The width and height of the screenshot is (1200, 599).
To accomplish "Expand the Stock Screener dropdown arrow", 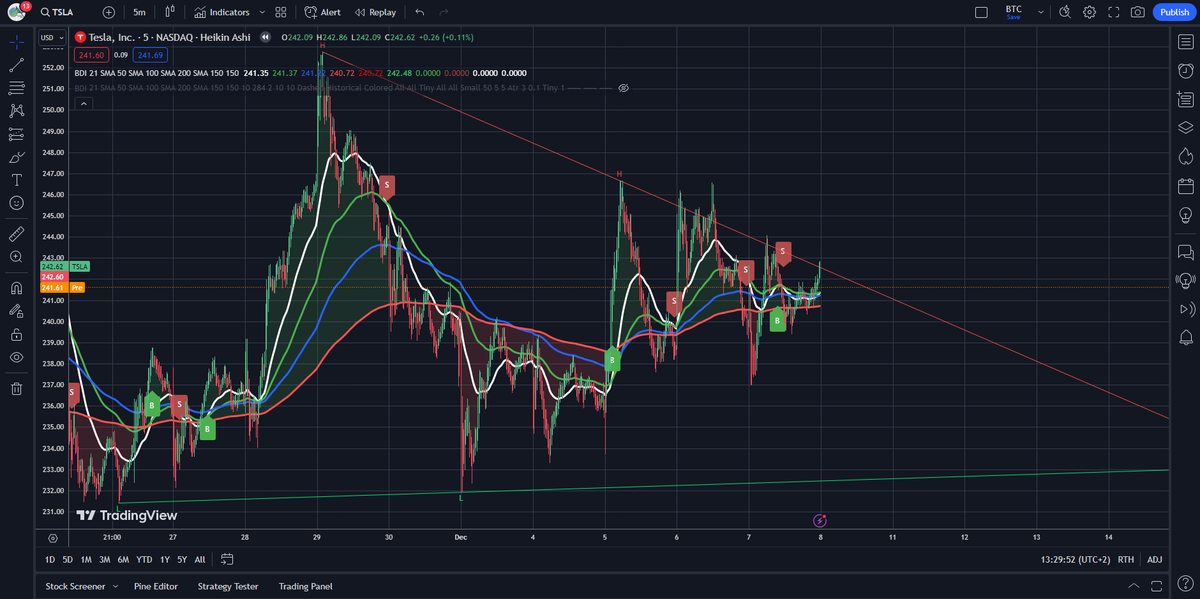I will tap(117, 586).
